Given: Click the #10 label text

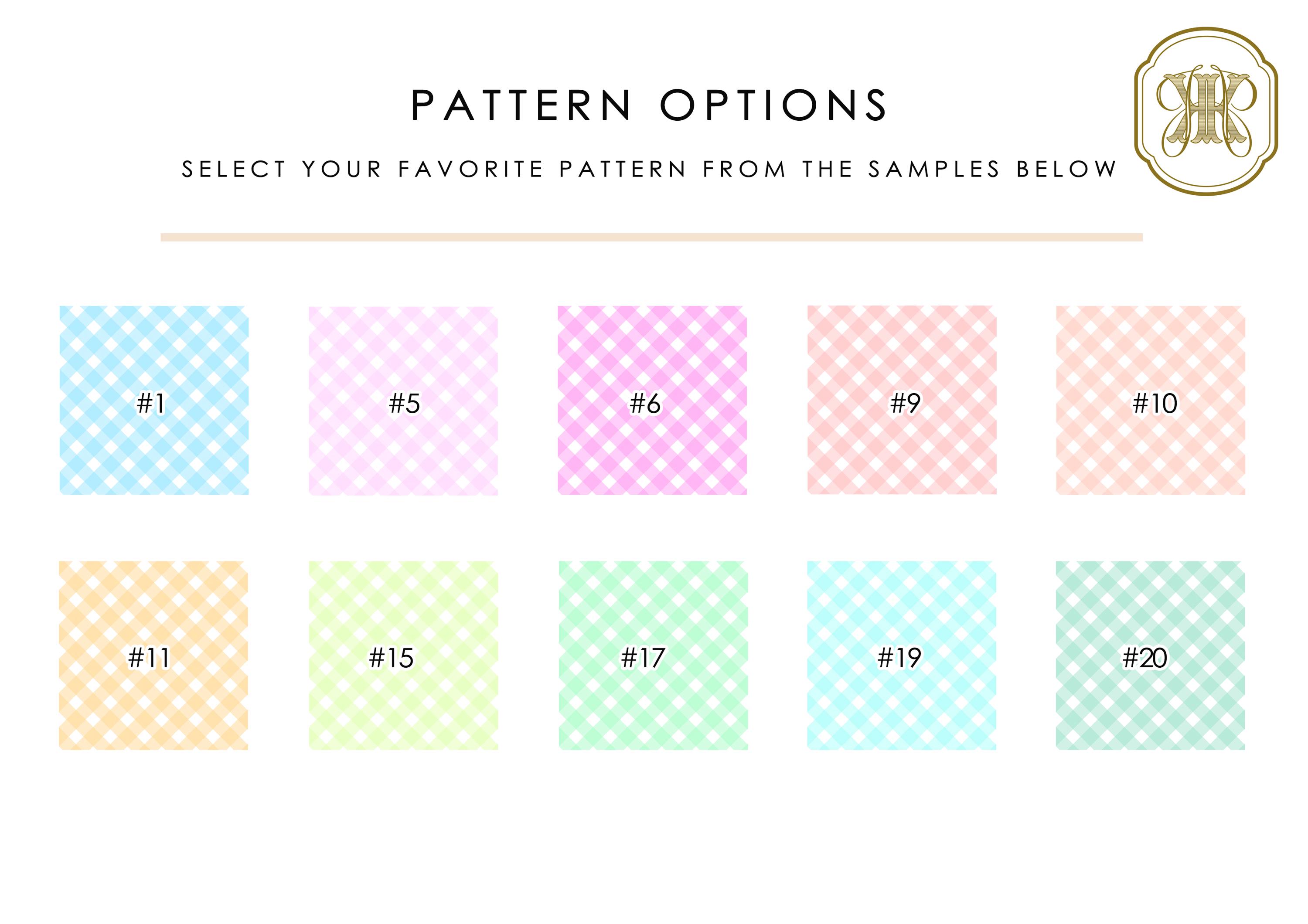Looking at the screenshot, I should (x=1155, y=404).
